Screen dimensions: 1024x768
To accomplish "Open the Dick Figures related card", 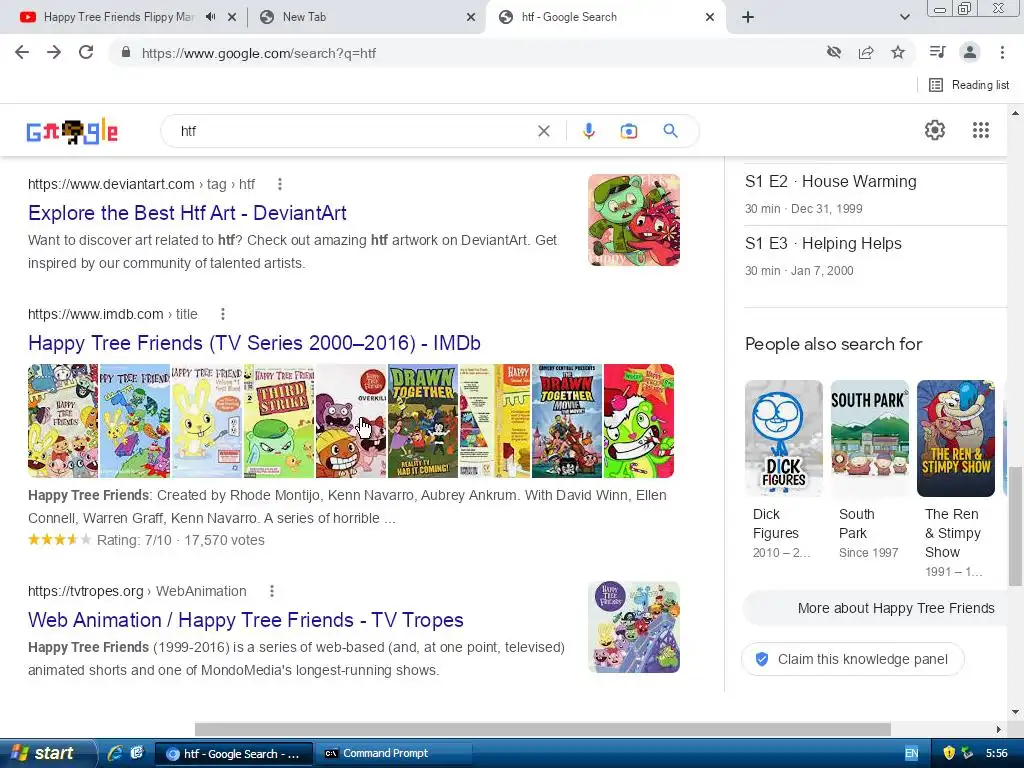I will click(783, 470).
